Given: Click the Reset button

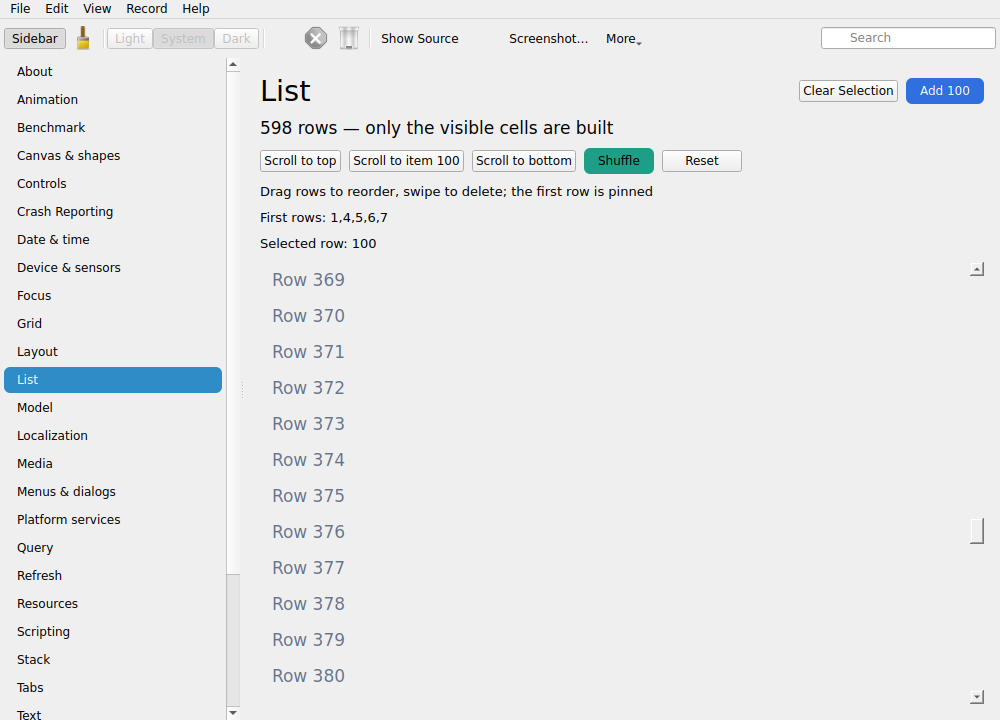Looking at the screenshot, I should (x=702, y=161).
